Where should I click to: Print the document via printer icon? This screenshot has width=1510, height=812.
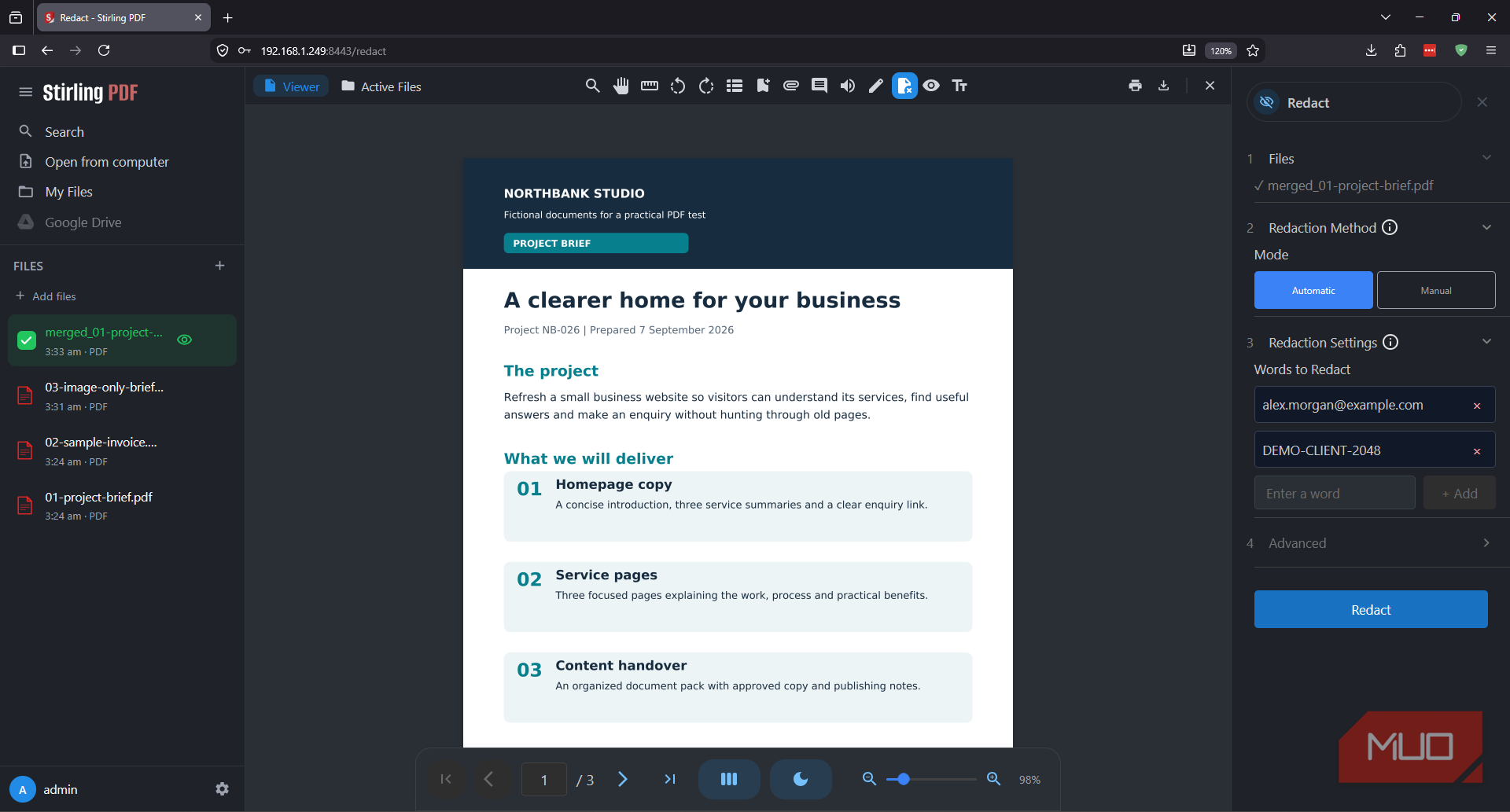click(x=1135, y=86)
